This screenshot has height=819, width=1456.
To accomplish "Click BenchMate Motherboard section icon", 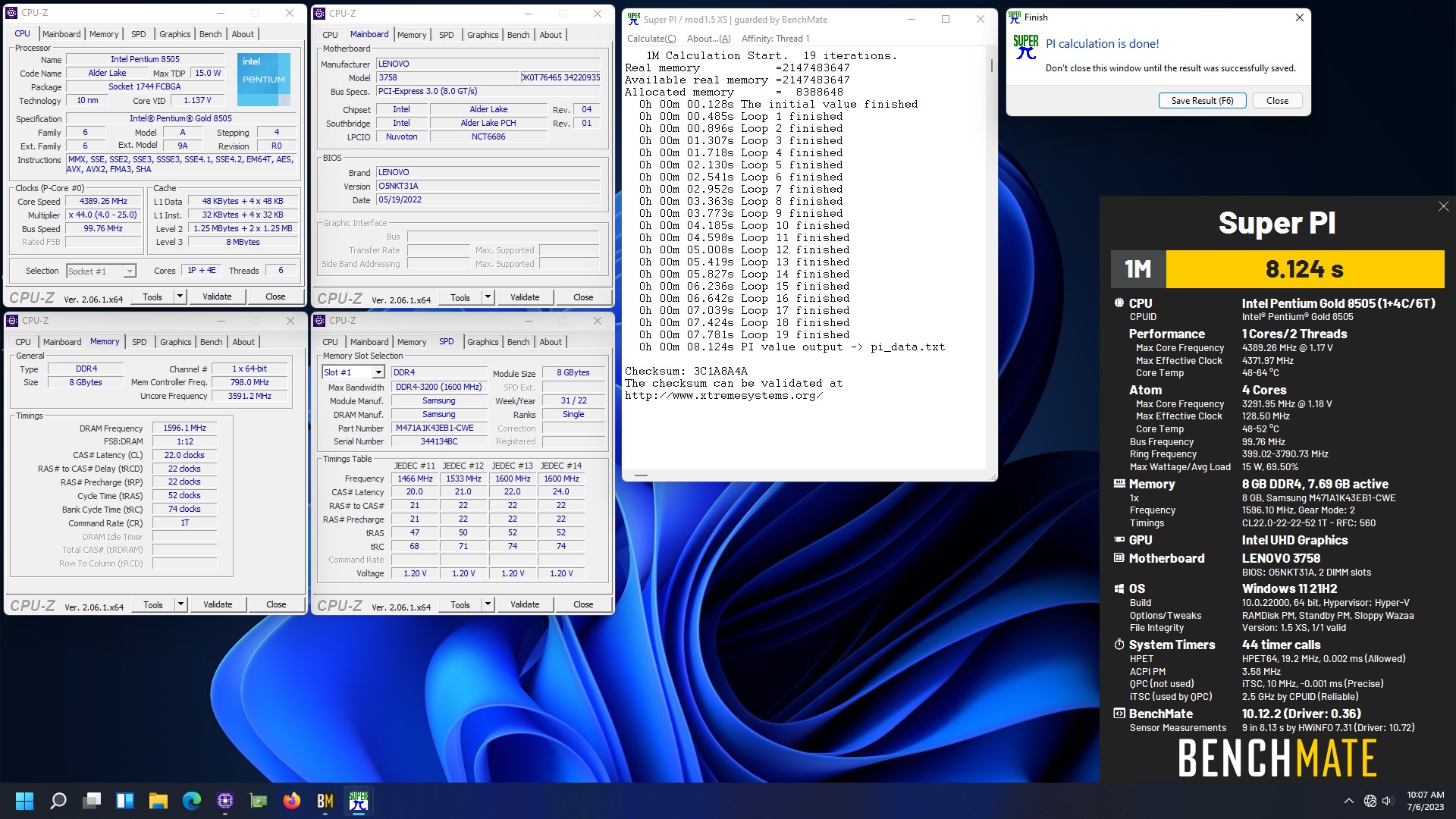I will pos(1119,557).
